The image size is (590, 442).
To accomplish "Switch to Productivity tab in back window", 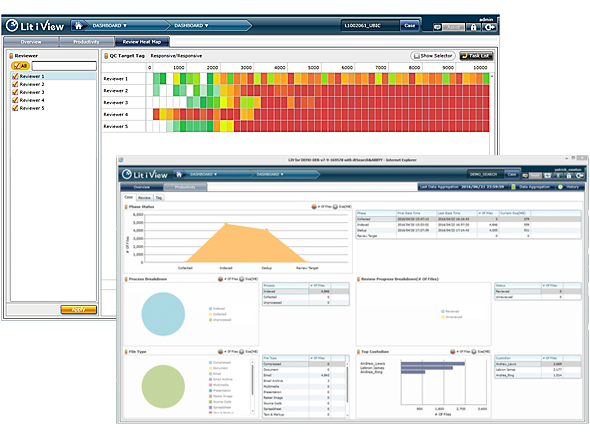I will 86,42.
